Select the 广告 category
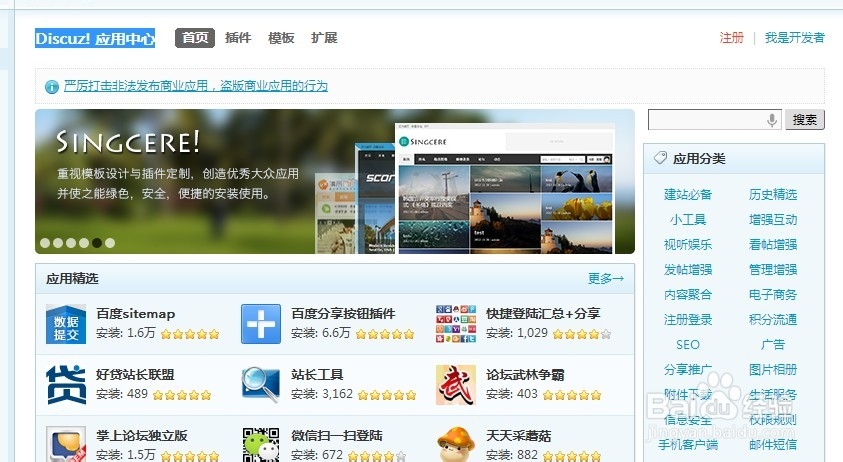 (x=773, y=345)
